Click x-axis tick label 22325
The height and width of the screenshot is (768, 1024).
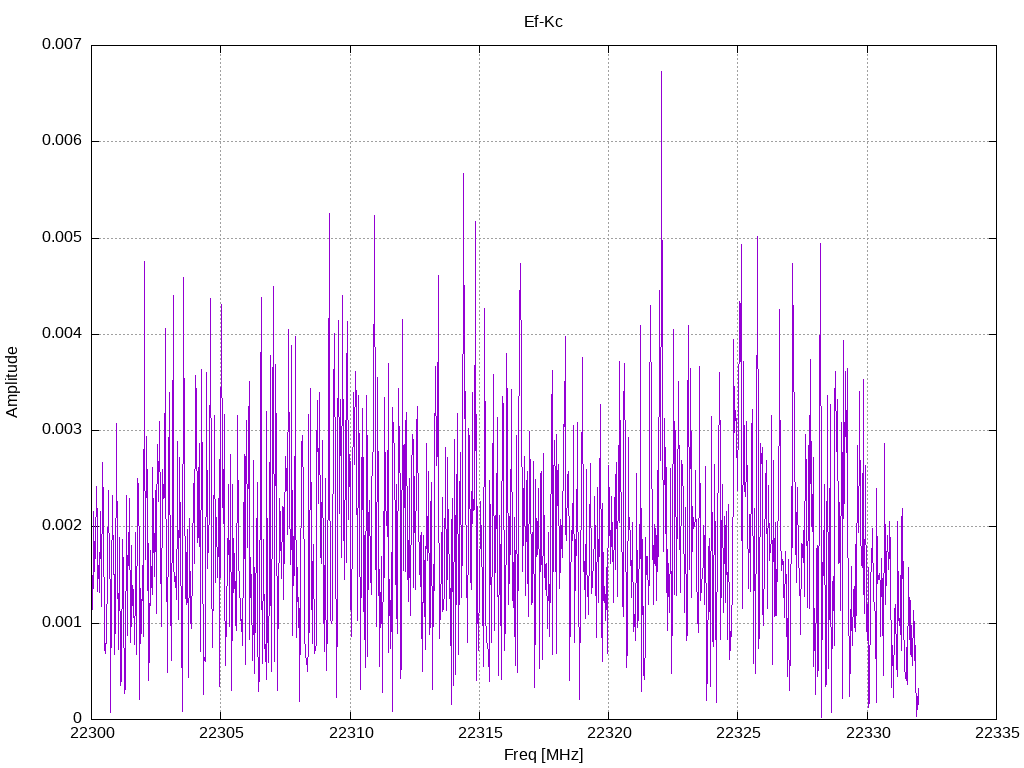tap(738, 733)
